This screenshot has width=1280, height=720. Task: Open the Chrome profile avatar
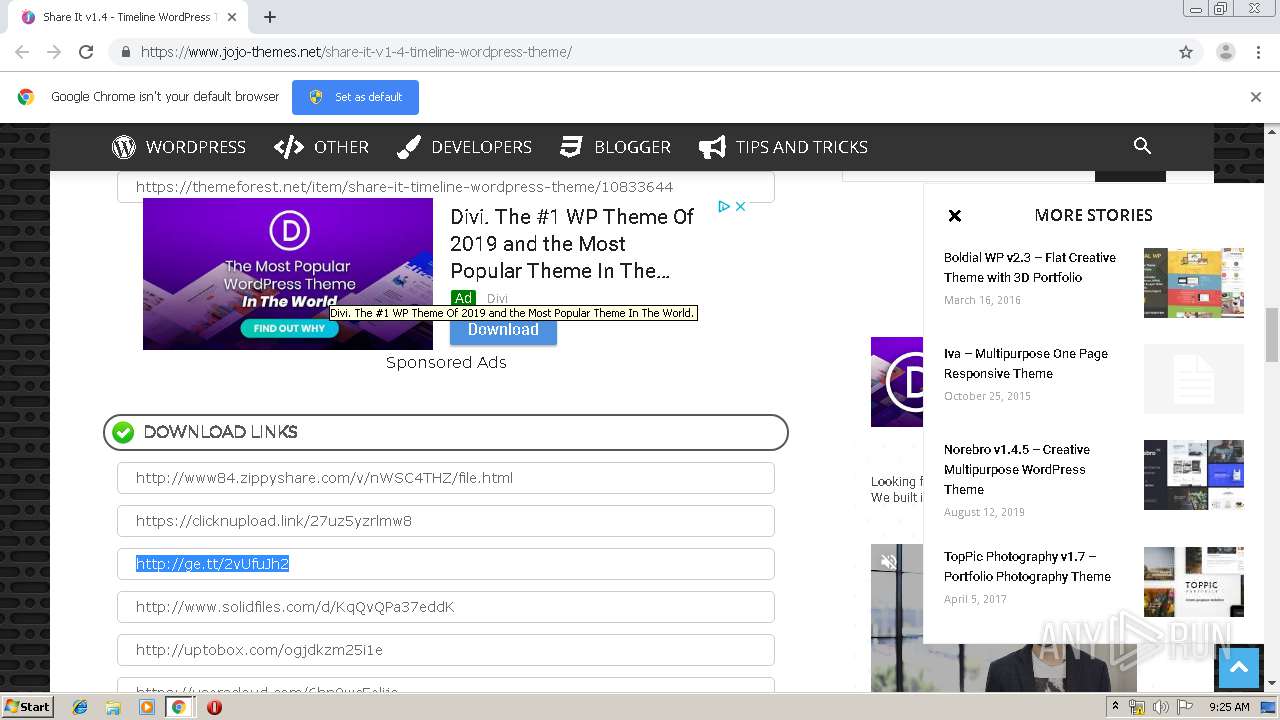1225,52
